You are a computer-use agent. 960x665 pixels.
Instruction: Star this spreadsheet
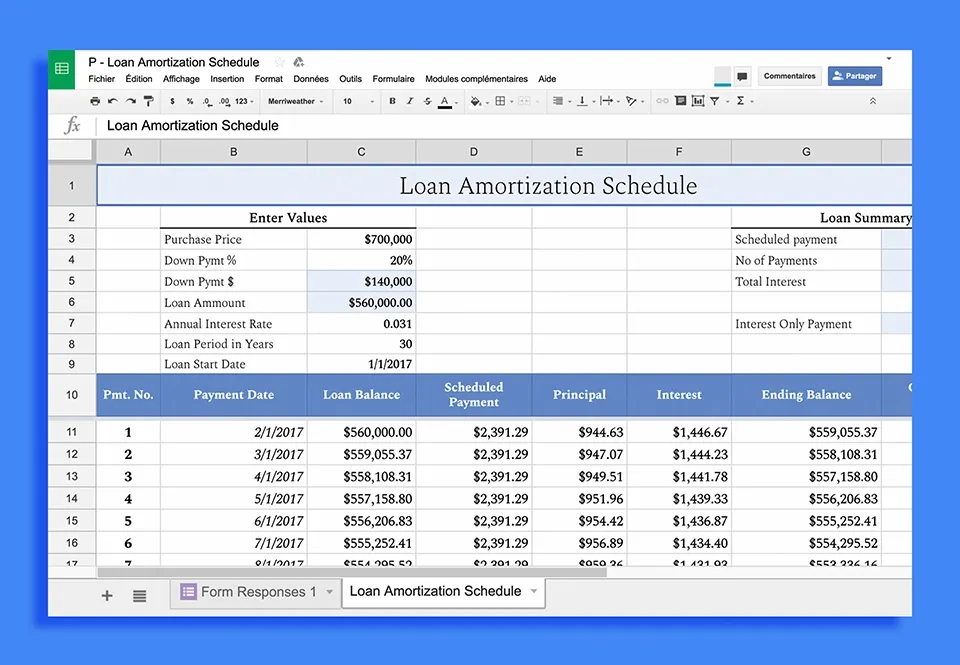tap(280, 62)
